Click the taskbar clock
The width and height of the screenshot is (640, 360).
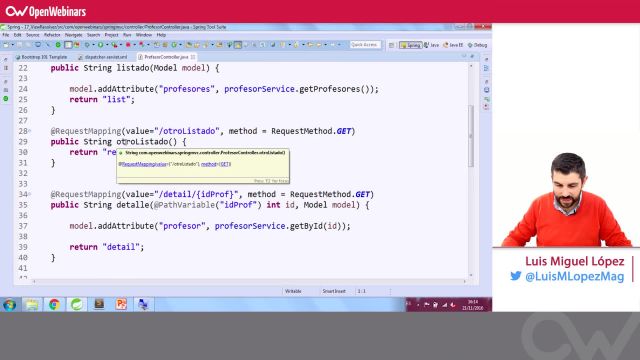click(x=473, y=305)
